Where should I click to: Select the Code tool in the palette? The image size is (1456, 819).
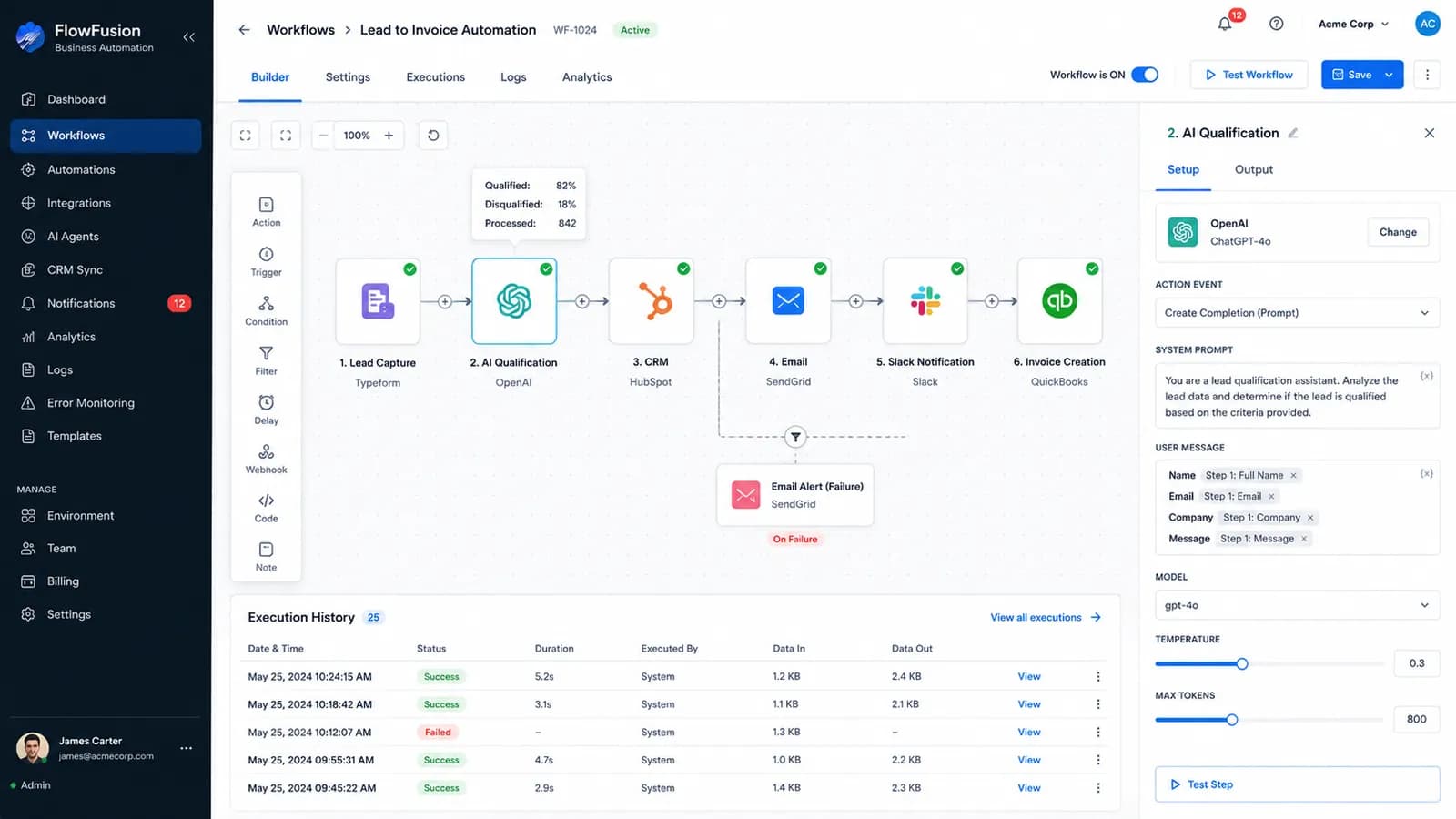point(266,508)
